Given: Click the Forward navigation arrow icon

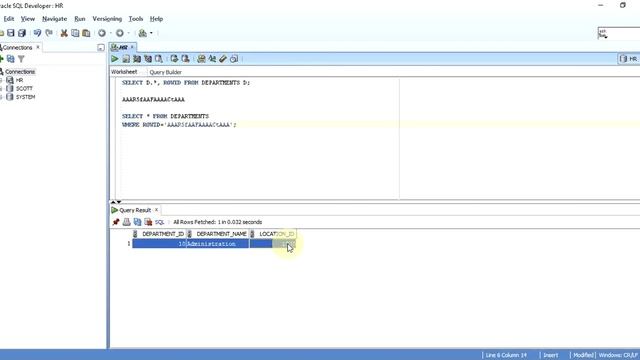Looking at the screenshot, I should point(120,33).
